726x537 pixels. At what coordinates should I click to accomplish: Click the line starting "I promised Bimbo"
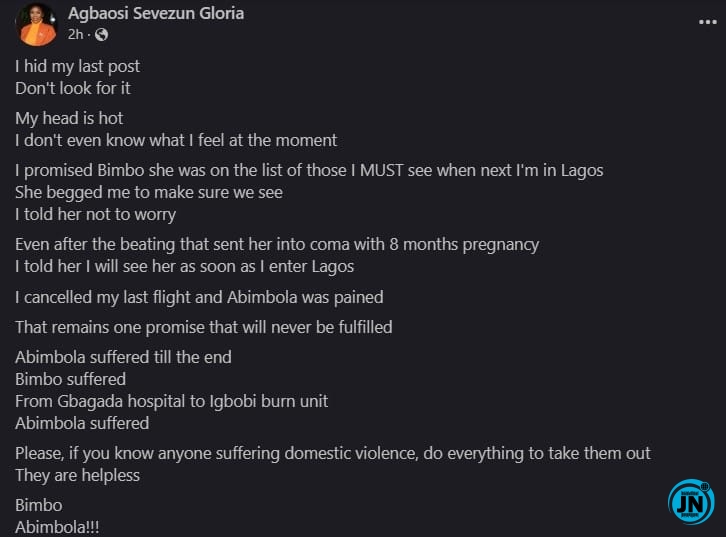click(x=309, y=170)
